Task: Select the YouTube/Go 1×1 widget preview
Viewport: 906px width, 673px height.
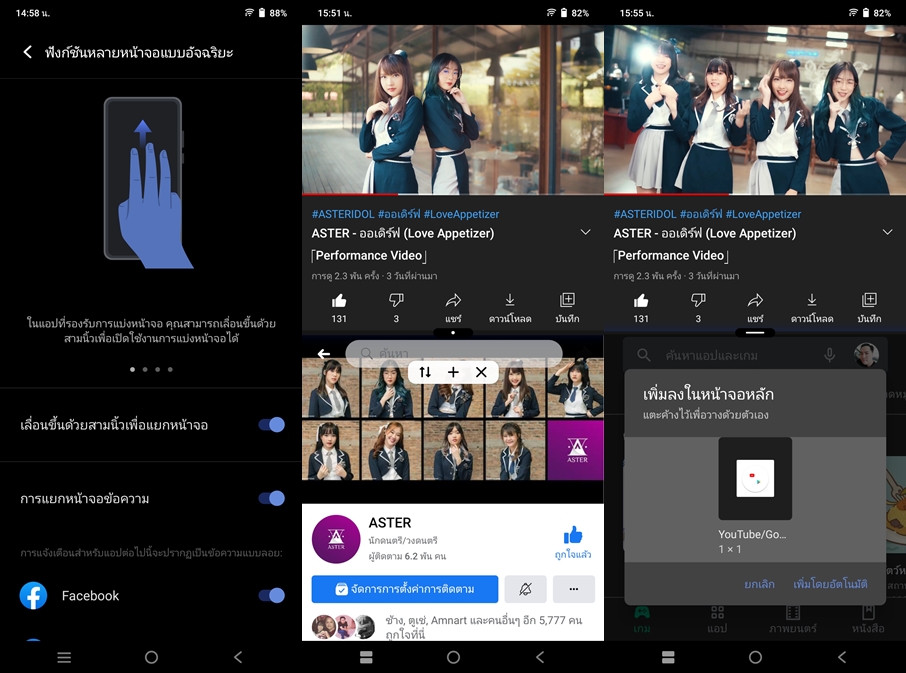Action: (x=755, y=479)
